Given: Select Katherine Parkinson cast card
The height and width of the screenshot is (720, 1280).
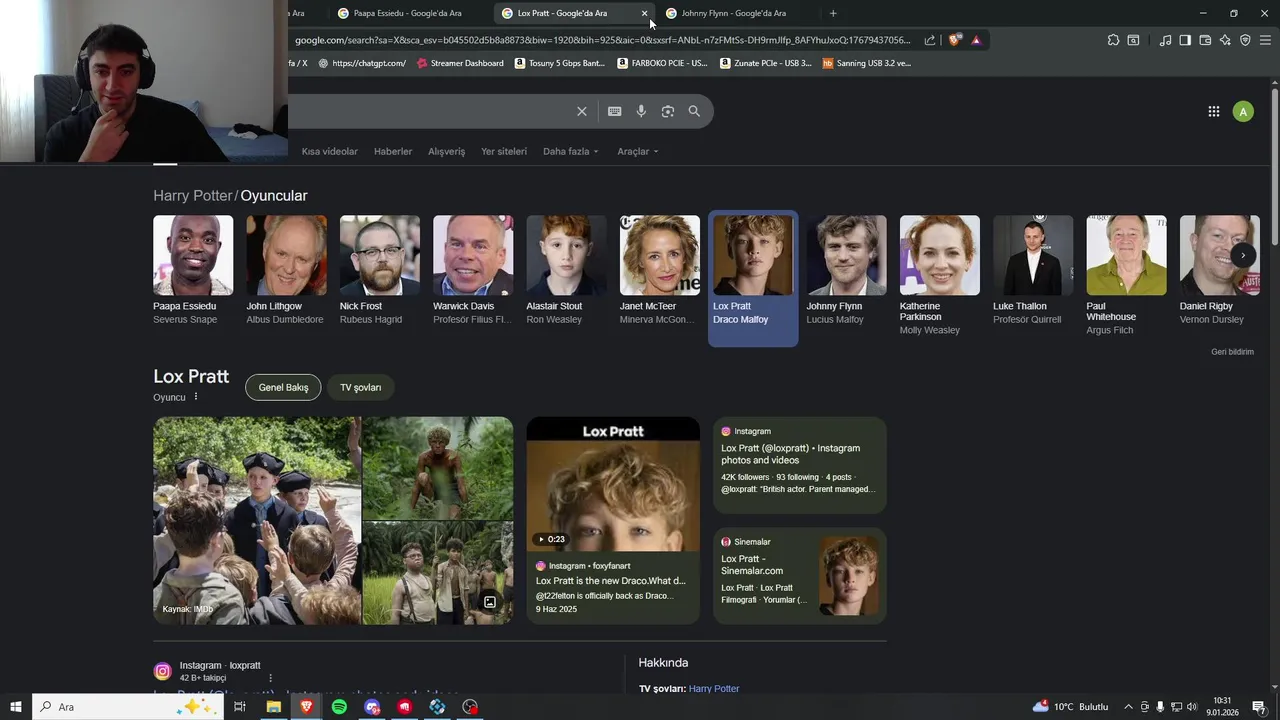Looking at the screenshot, I should (940, 276).
